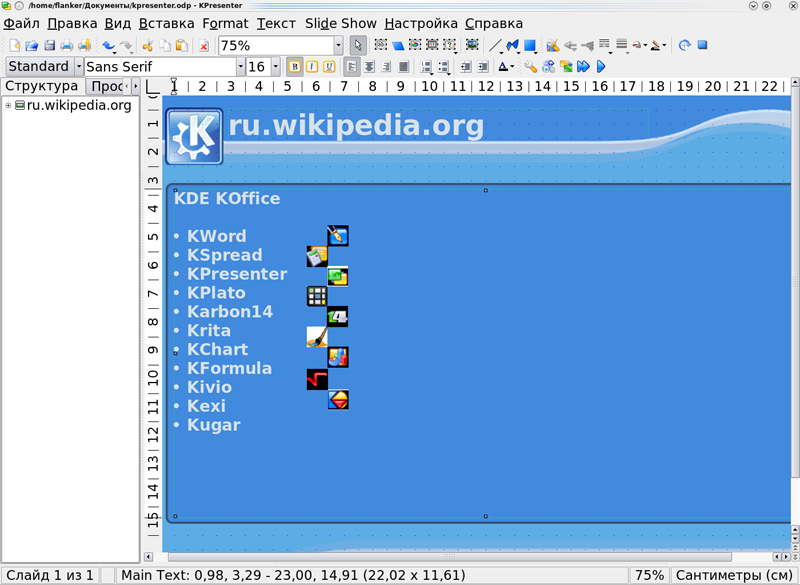Open the 75% zoom dropdown
The height and width of the screenshot is (585, 800).
click(x=338, y=46)
